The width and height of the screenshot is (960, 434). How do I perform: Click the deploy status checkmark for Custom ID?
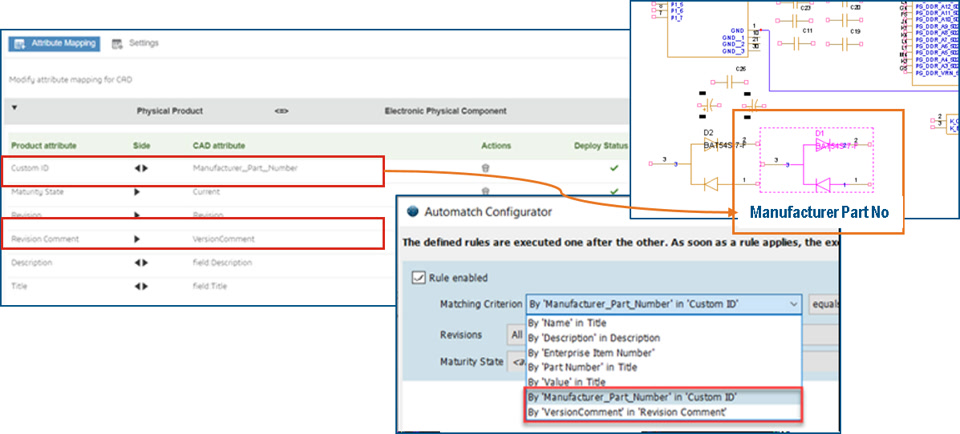click(613, 168)
